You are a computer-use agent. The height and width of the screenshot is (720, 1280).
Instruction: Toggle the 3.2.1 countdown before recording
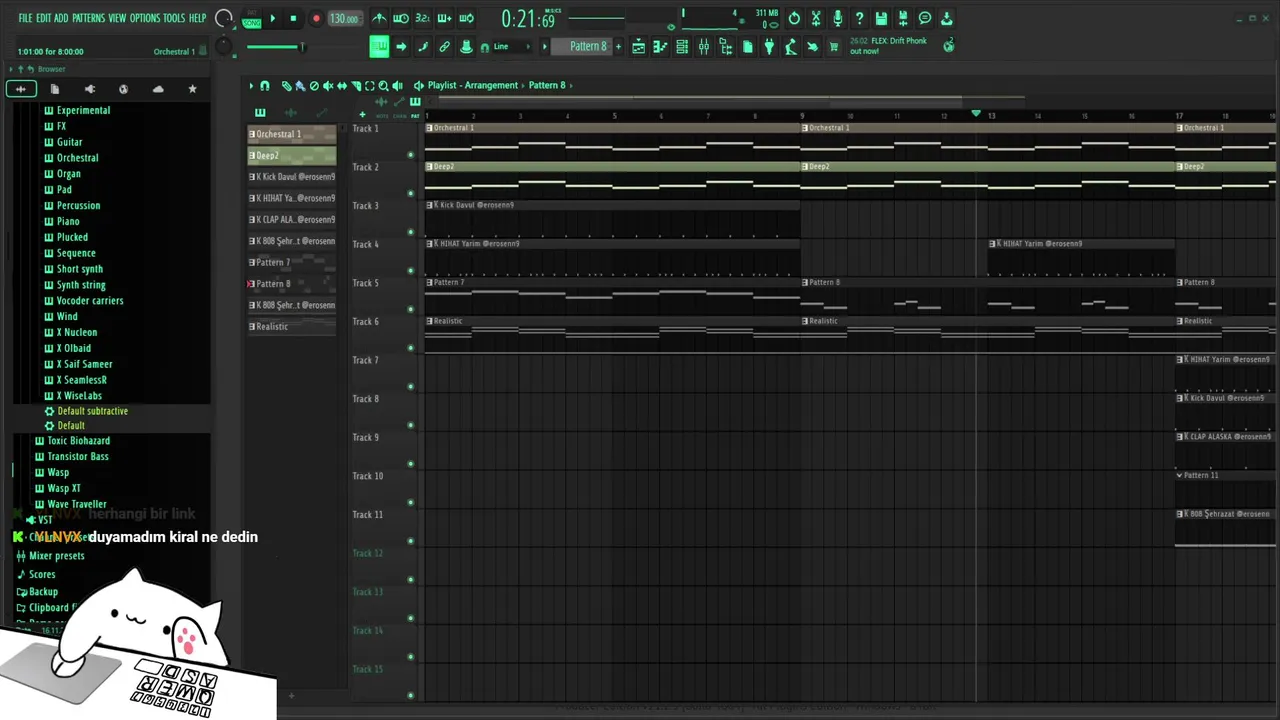tap(423, 18)
